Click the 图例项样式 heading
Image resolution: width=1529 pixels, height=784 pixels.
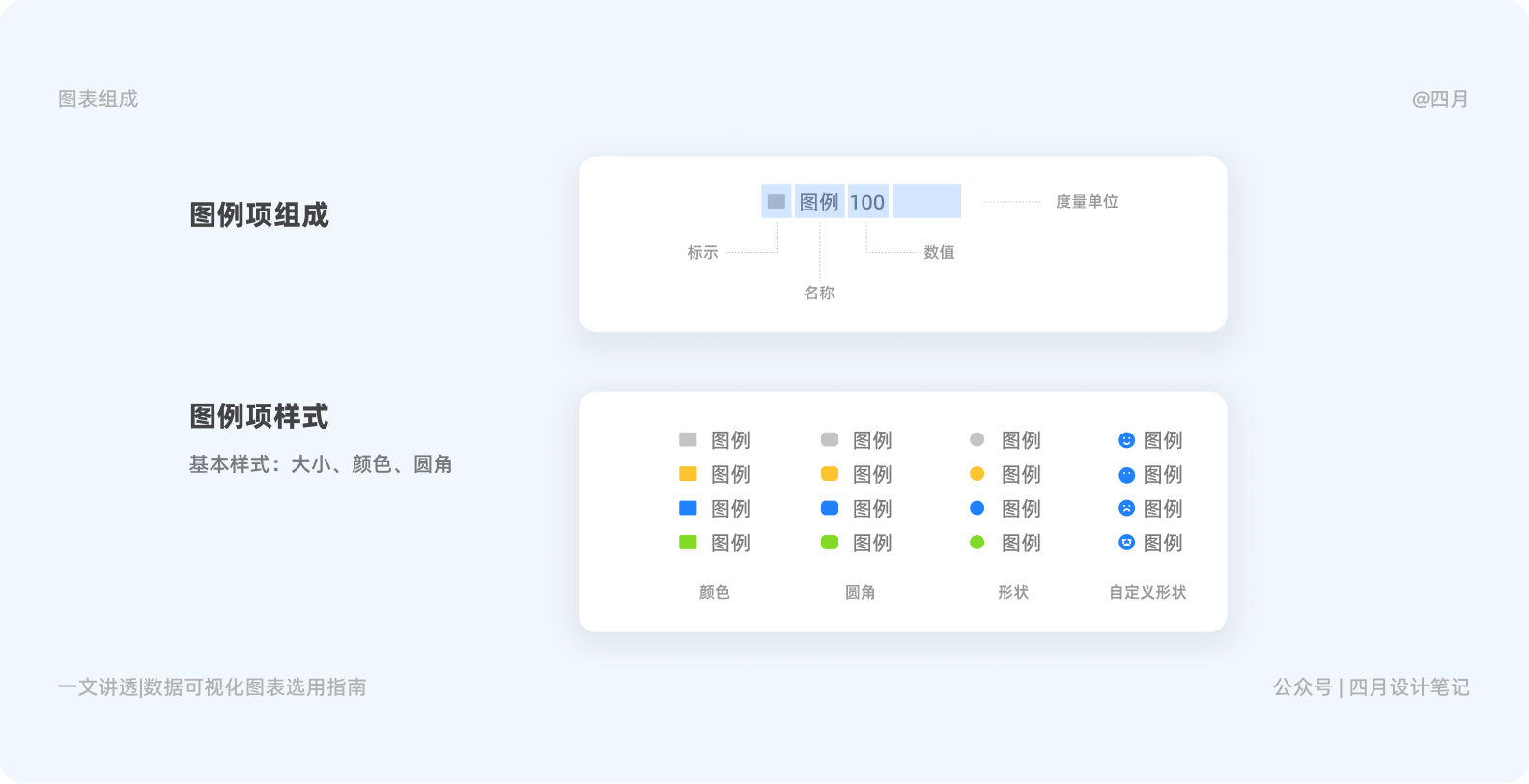259,417
